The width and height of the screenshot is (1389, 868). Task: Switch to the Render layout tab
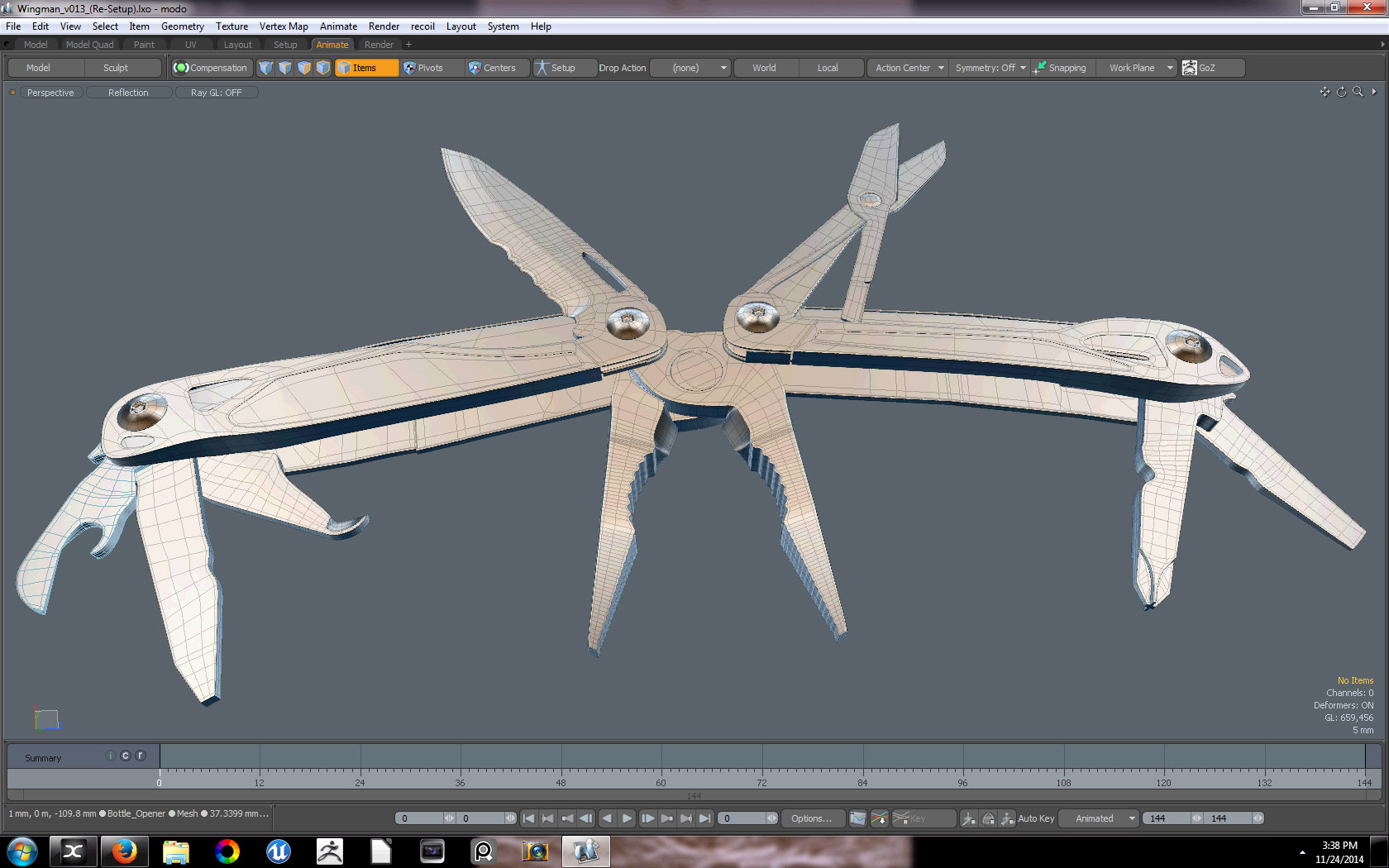click(379, 45)
